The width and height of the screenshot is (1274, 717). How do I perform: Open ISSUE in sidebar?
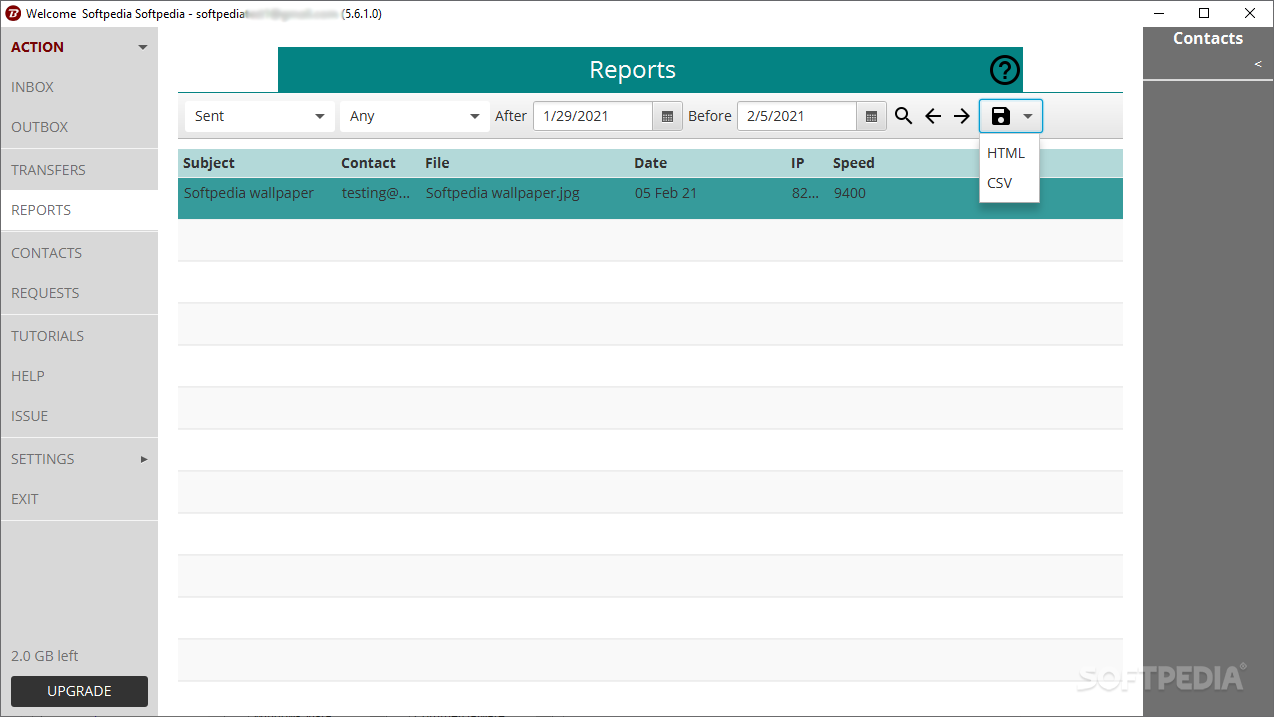point(79,416)
